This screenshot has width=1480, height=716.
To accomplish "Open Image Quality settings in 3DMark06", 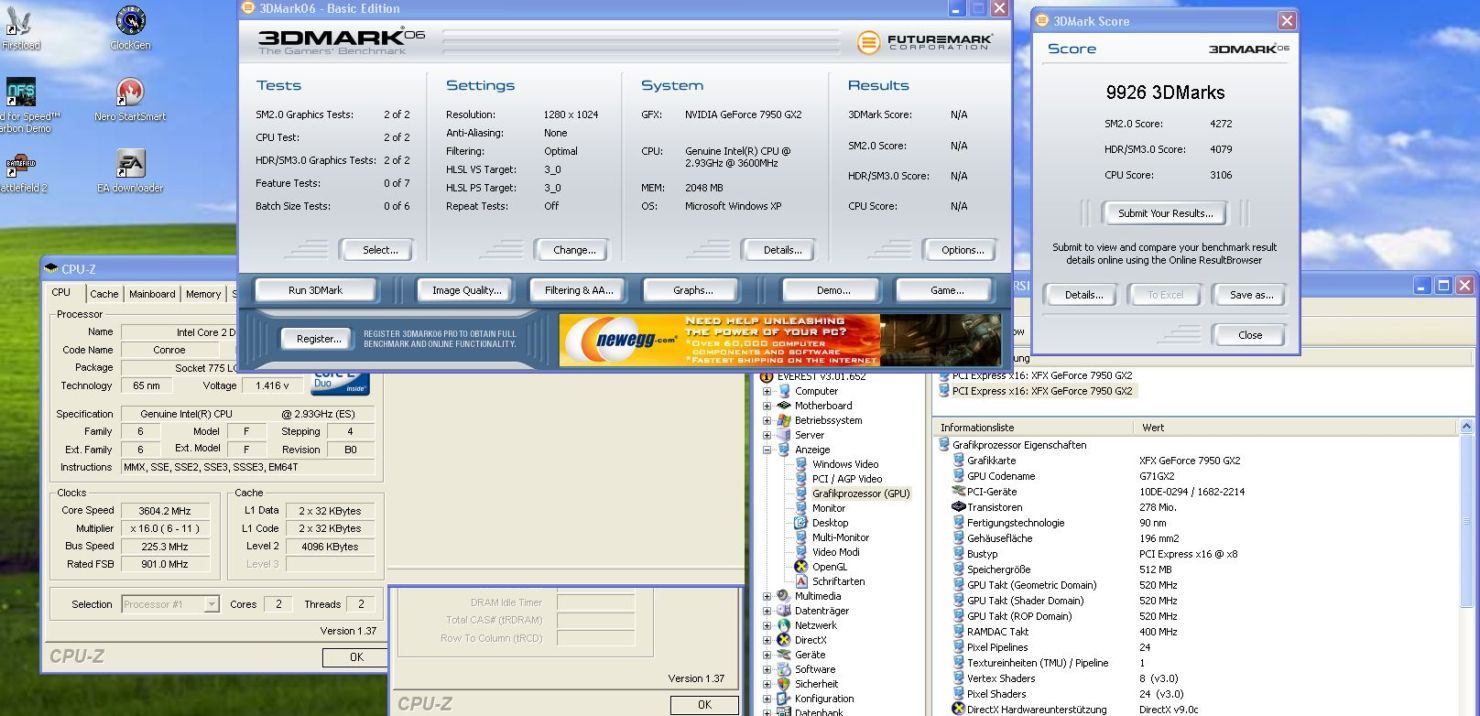I will (466, 290).
